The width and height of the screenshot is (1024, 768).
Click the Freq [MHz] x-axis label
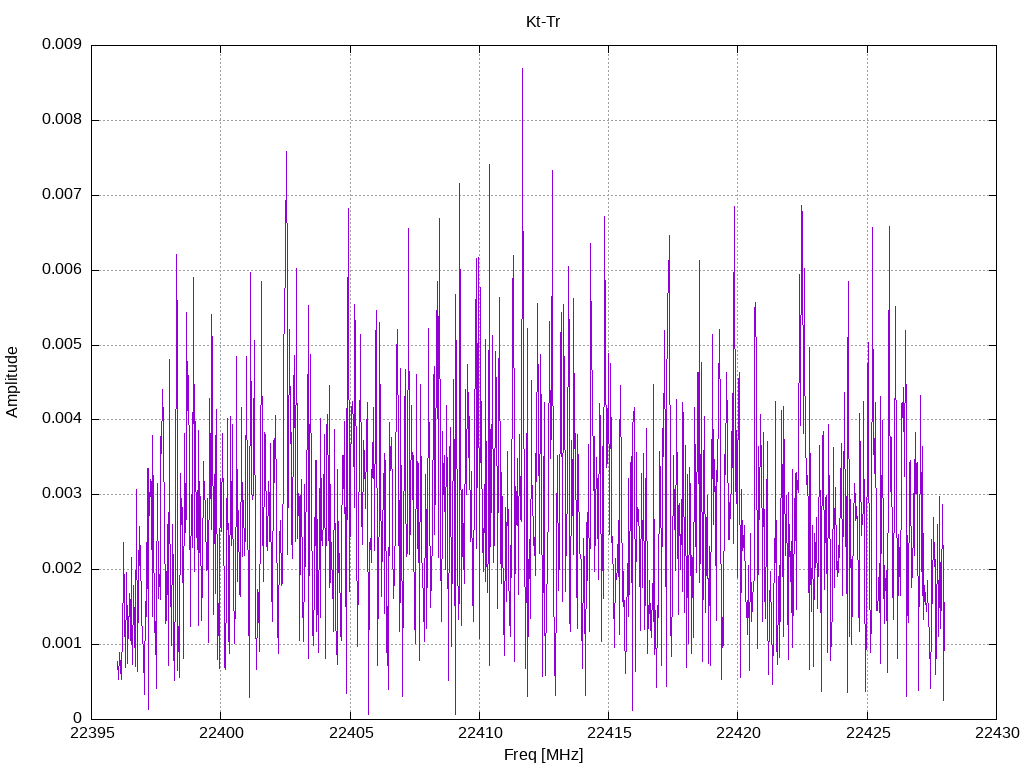point(543,754)
